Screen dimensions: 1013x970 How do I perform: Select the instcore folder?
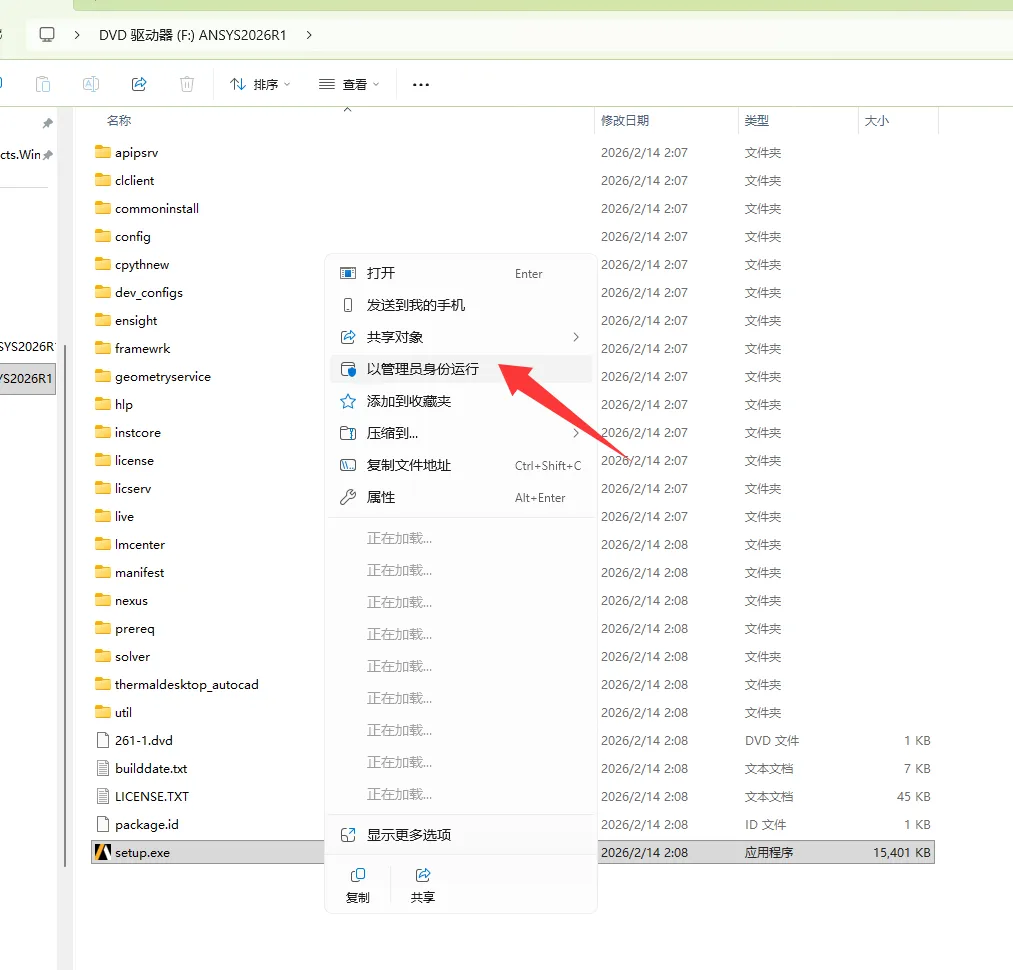click(138, 432)
